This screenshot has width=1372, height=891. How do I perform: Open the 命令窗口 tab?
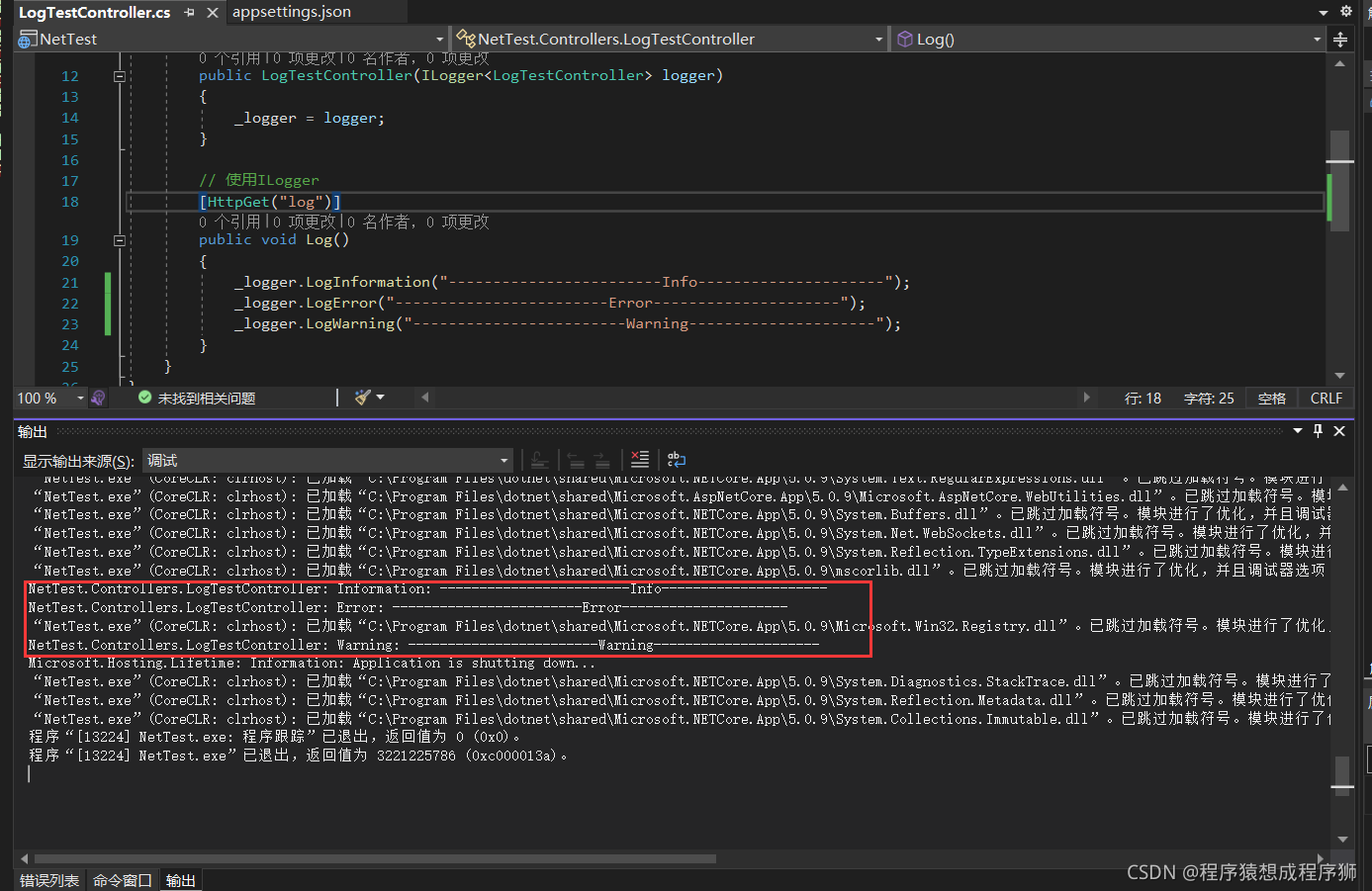[x=123, y=880]
